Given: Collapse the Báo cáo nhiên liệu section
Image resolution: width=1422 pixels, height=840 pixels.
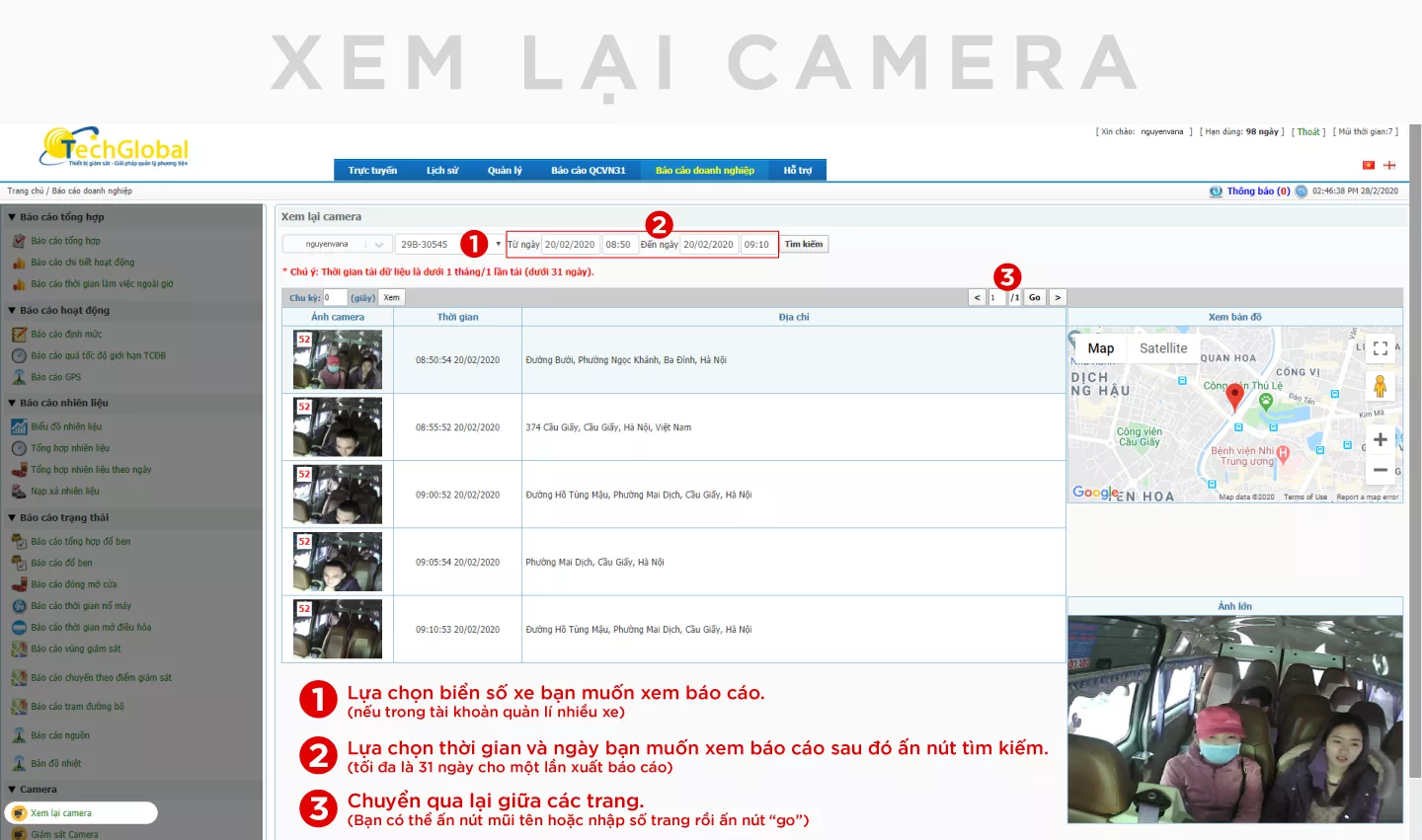Looking at the screenshot, I should click(12, 403).
